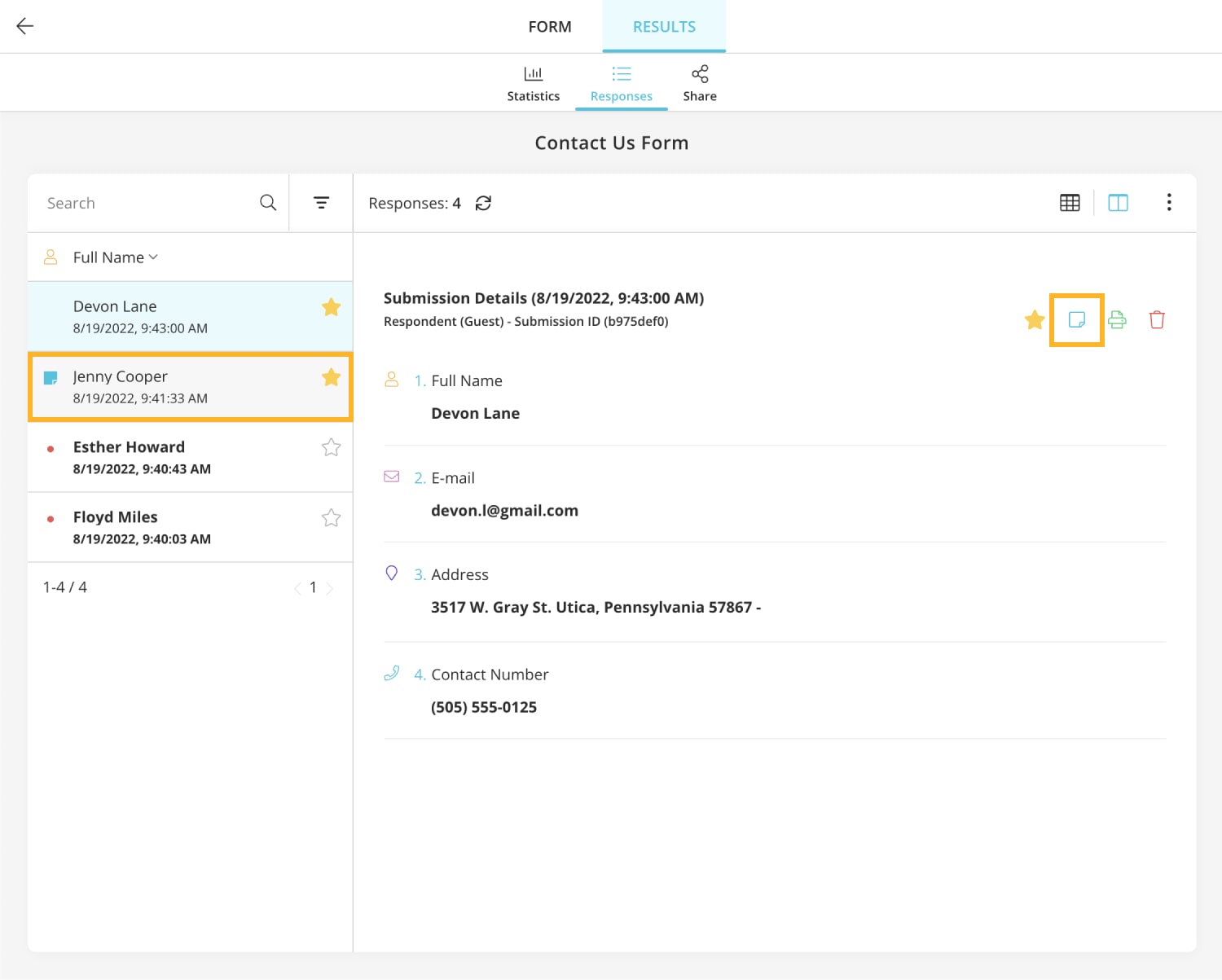The width and height of the screenshot is (1222, 980).
Task: Unstar Devon Lane's submission in the list
Action: click(x=331, y=307)
